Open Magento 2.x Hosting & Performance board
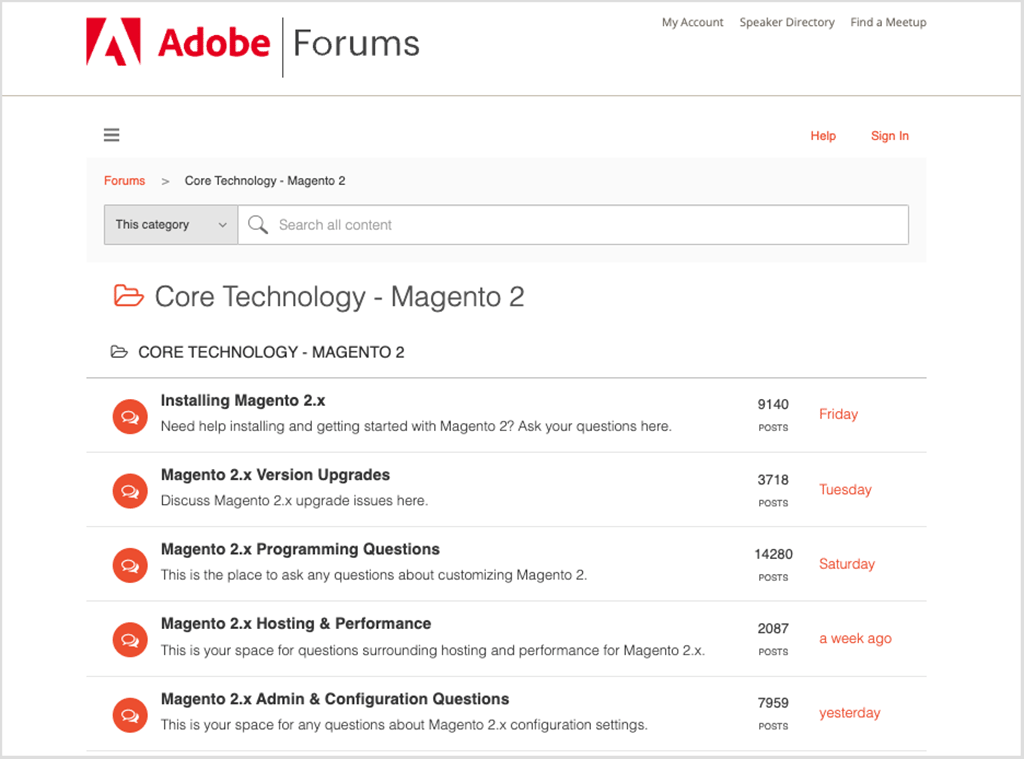 (296, 624)
